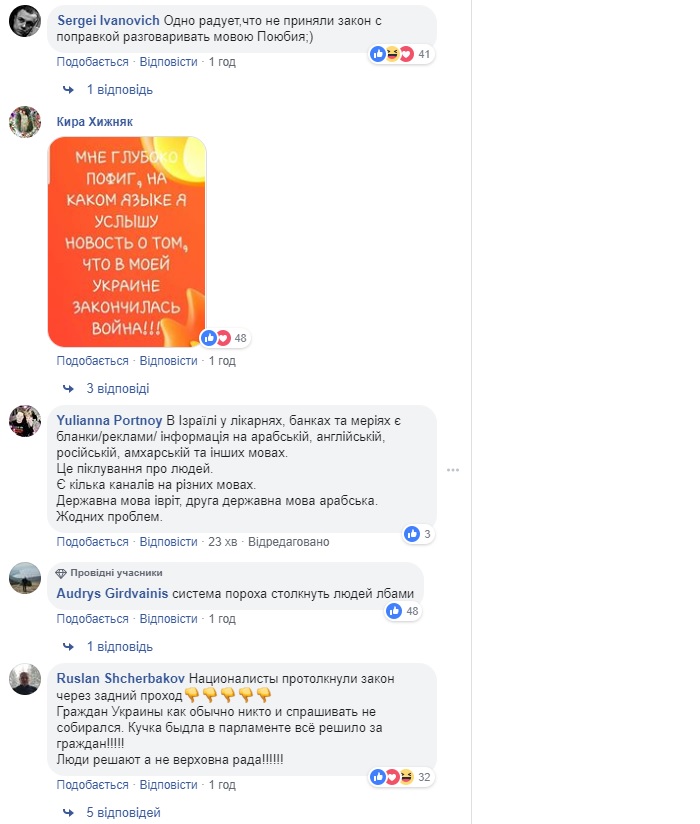Image resolution: width=700 pixels, height=824 pixels.
Task: Click Відповісти under Audrys Girdvainis's comment
Action: 168,619
